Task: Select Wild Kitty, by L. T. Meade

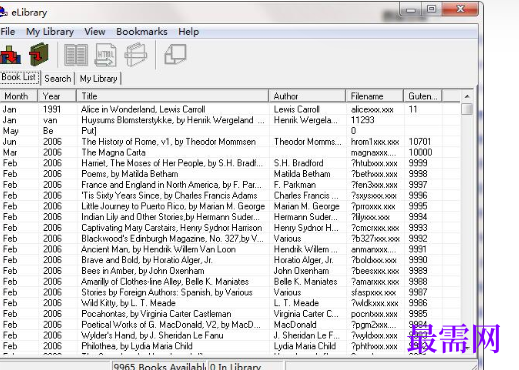Action: (128, 303)
